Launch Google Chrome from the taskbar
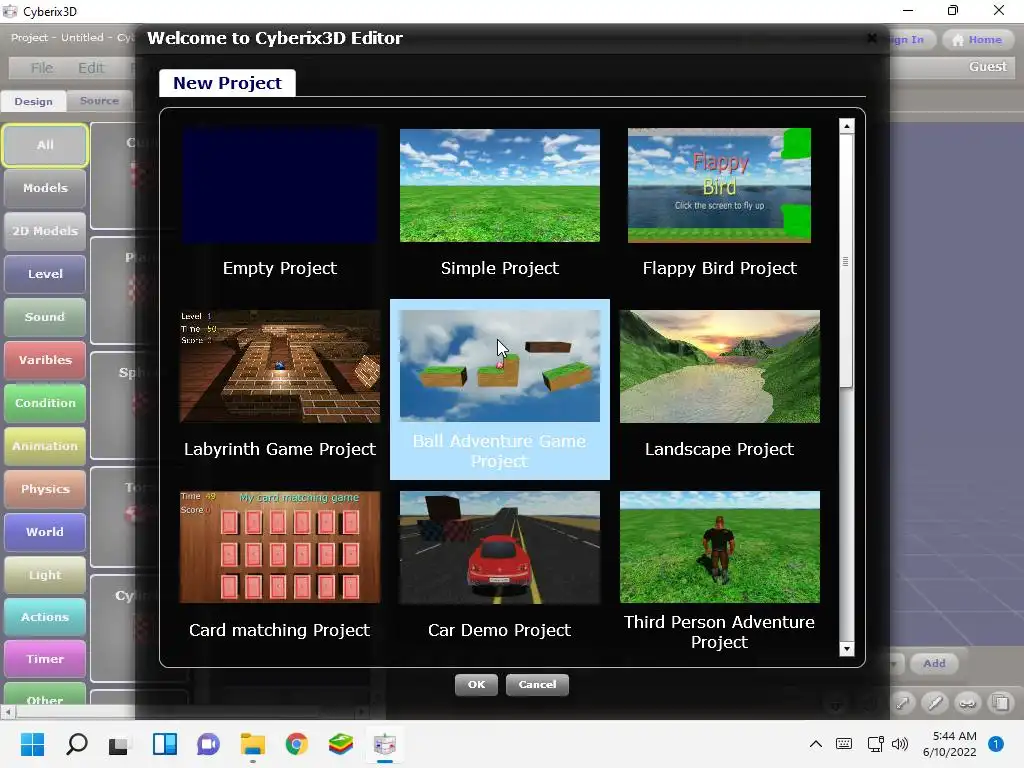 point(296,744)
